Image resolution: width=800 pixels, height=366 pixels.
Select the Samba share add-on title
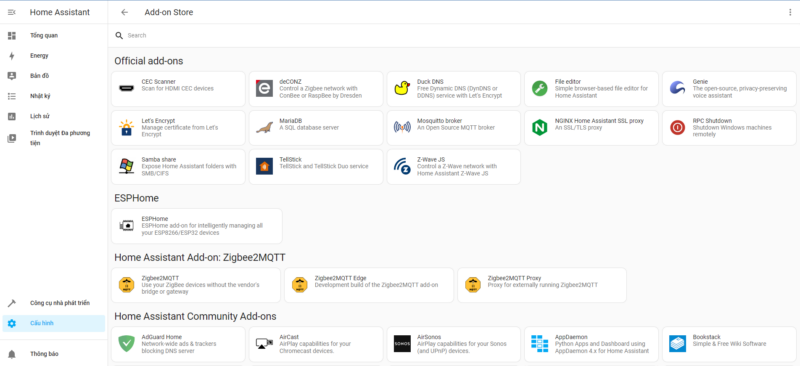[159, 160]
